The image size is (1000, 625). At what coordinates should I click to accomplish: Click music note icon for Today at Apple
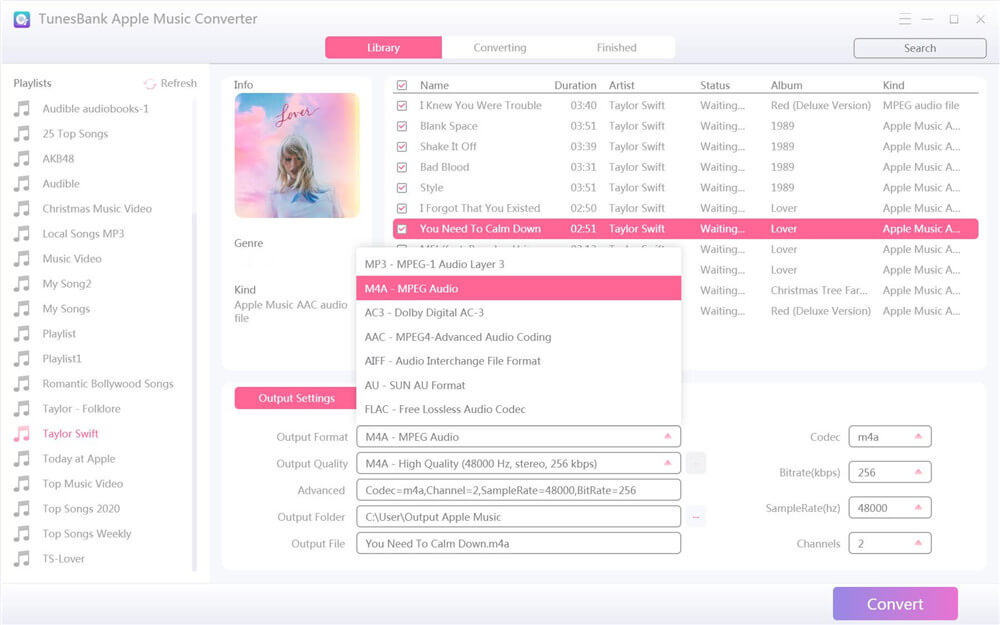(22, 459)
